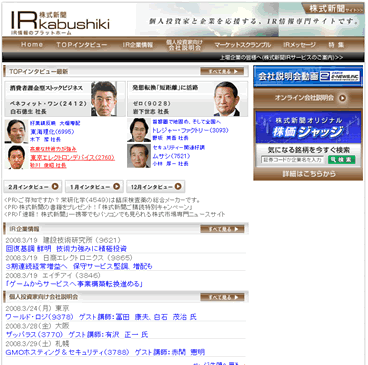Screen dimensions: 368x365
Task: Click the オンライン会社説明会 arrow banner
Action: (308, 98)
